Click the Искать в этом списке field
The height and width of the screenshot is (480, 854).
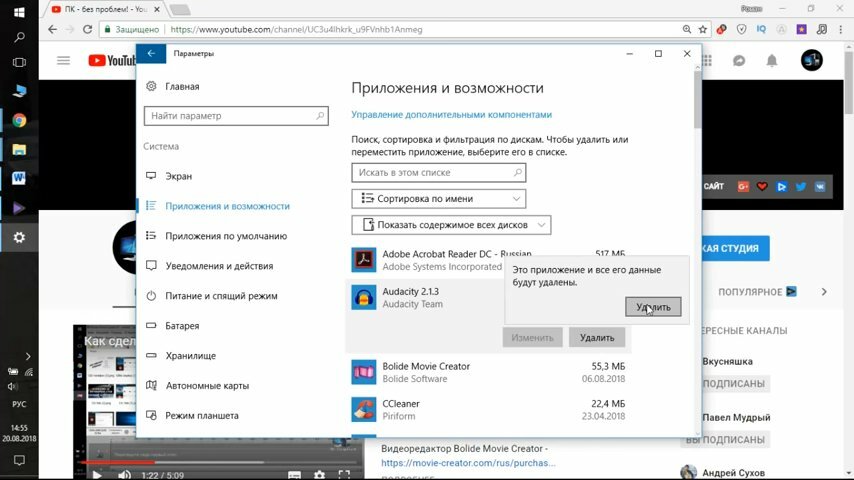coord(438,172)
